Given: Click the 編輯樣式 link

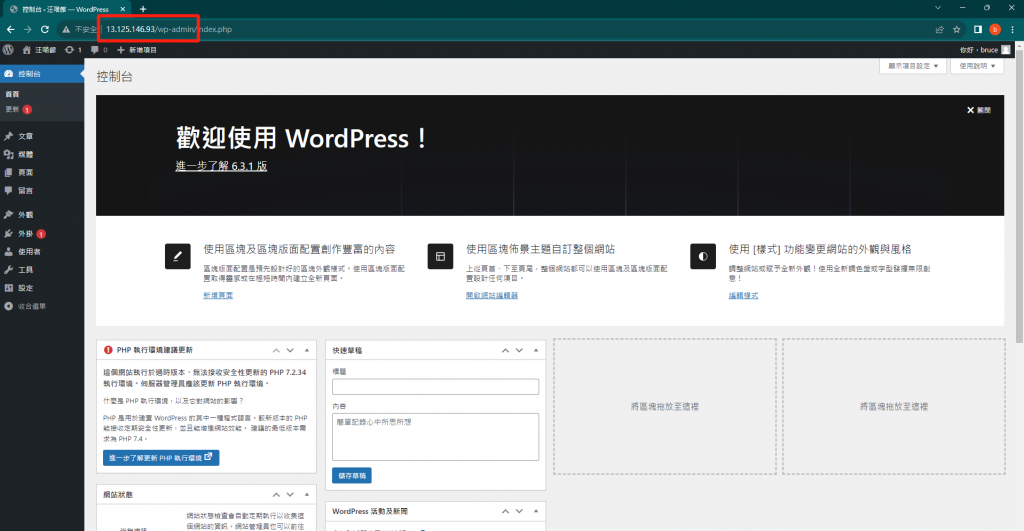Looking at the screenshot, I should click(x=743, y=295).
